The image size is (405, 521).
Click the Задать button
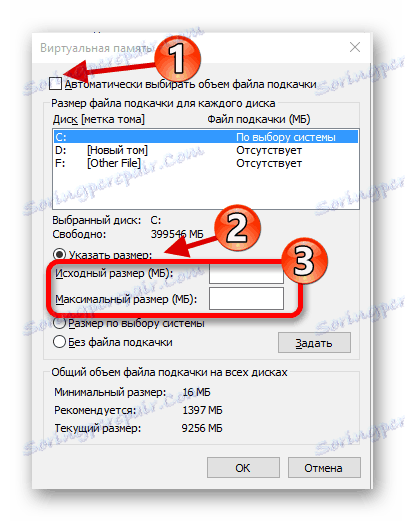click(x=314, y=342)
